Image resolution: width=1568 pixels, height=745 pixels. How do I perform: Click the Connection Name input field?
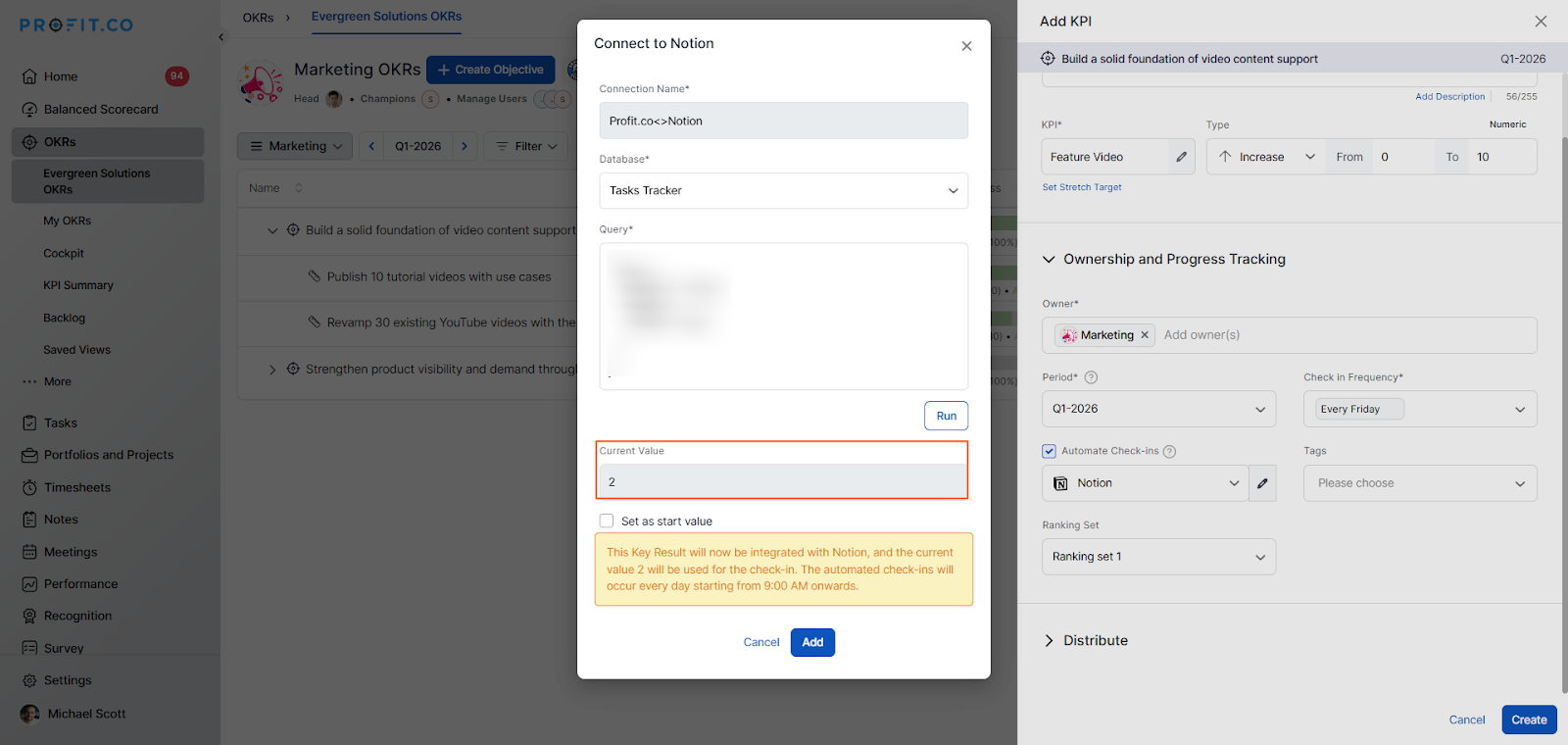point(784,121)
